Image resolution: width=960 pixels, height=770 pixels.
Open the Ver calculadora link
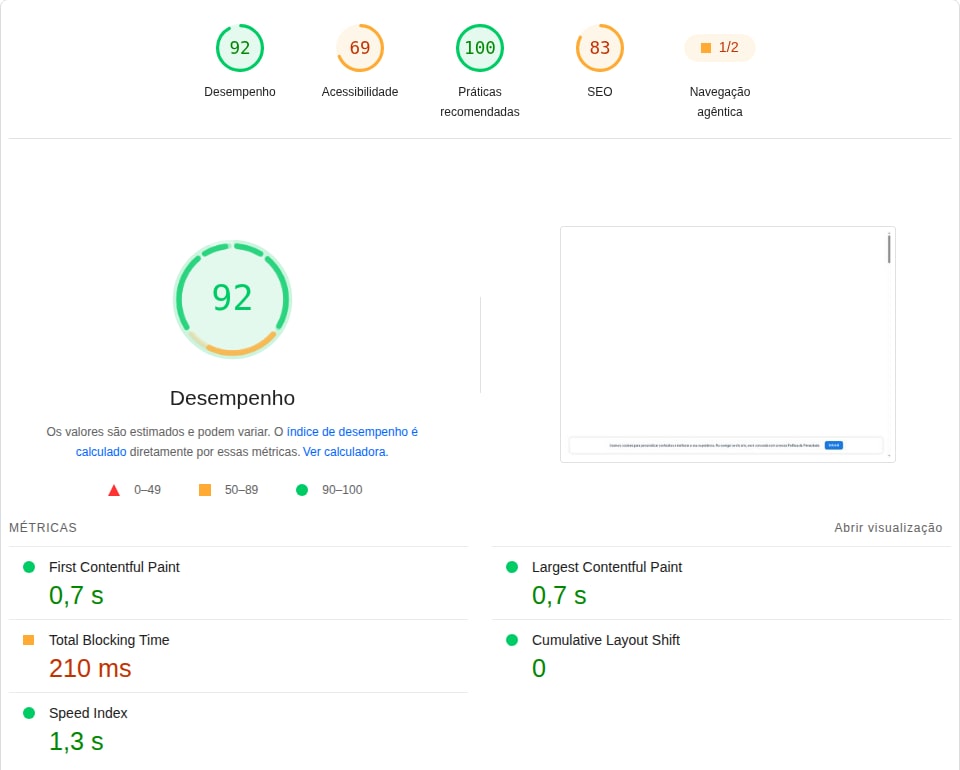click(x=345, y=452)
